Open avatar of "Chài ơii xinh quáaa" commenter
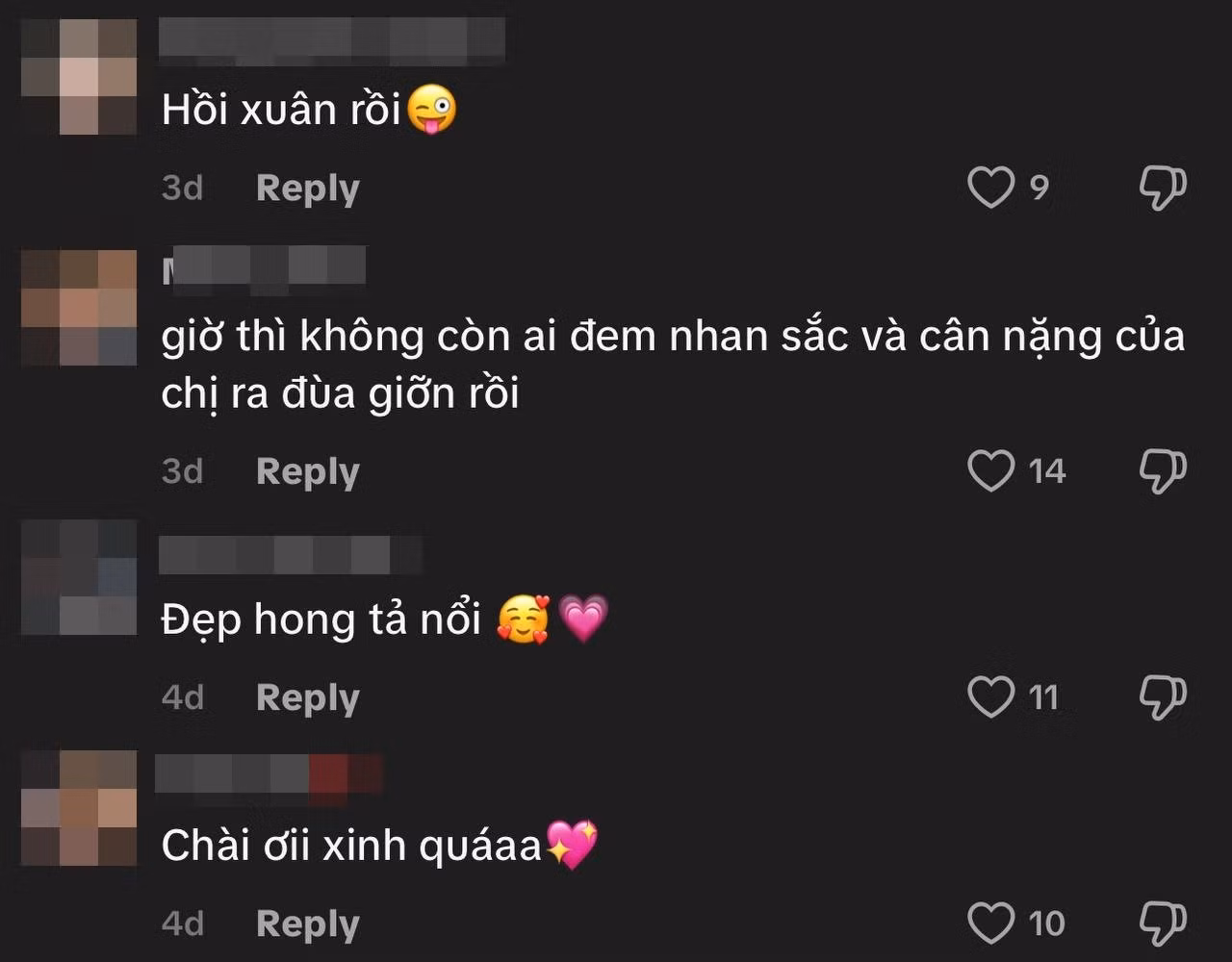 pyautogui.click(x=79, y=808)
